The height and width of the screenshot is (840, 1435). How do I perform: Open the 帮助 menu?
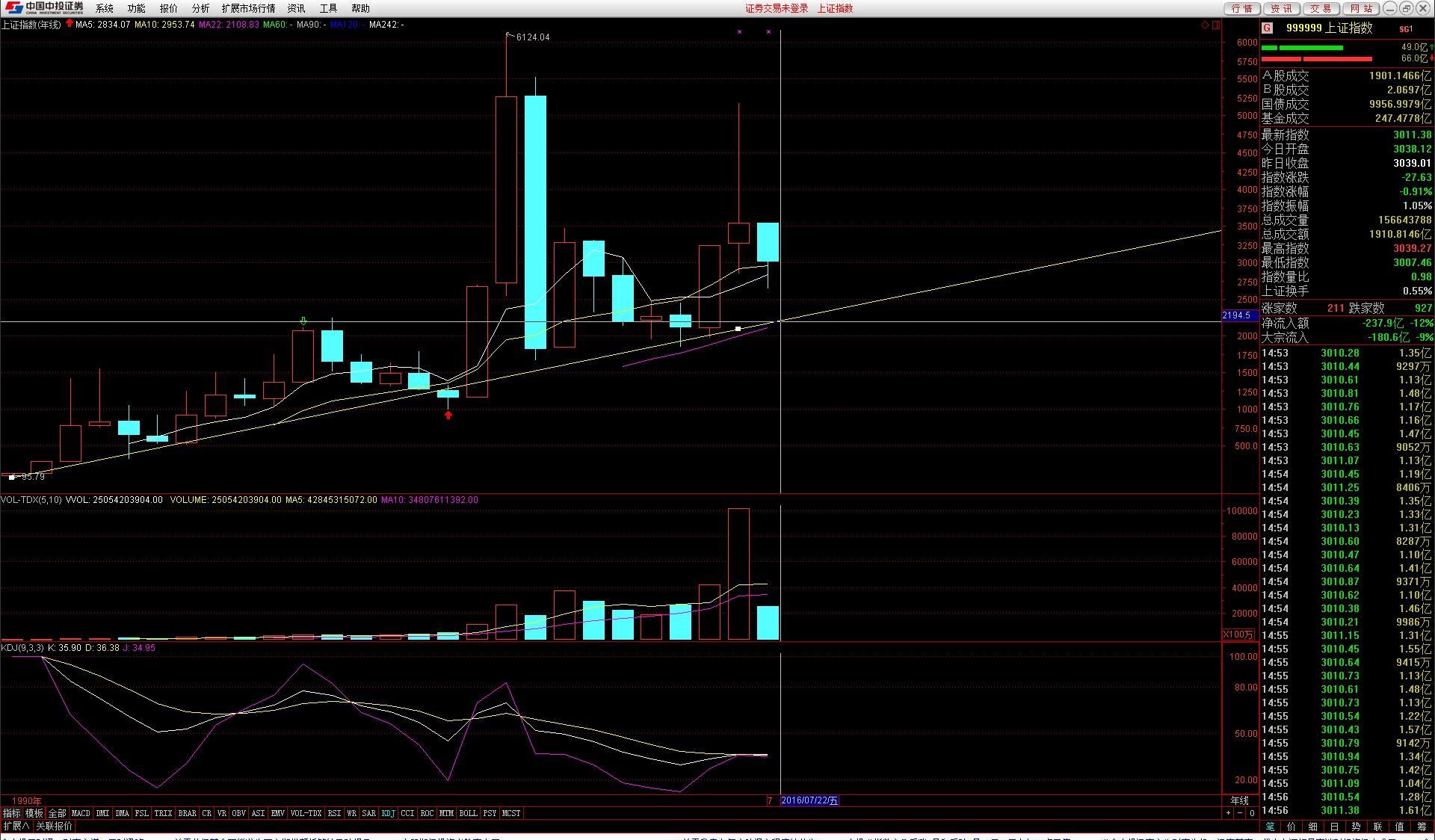(360, 8)
